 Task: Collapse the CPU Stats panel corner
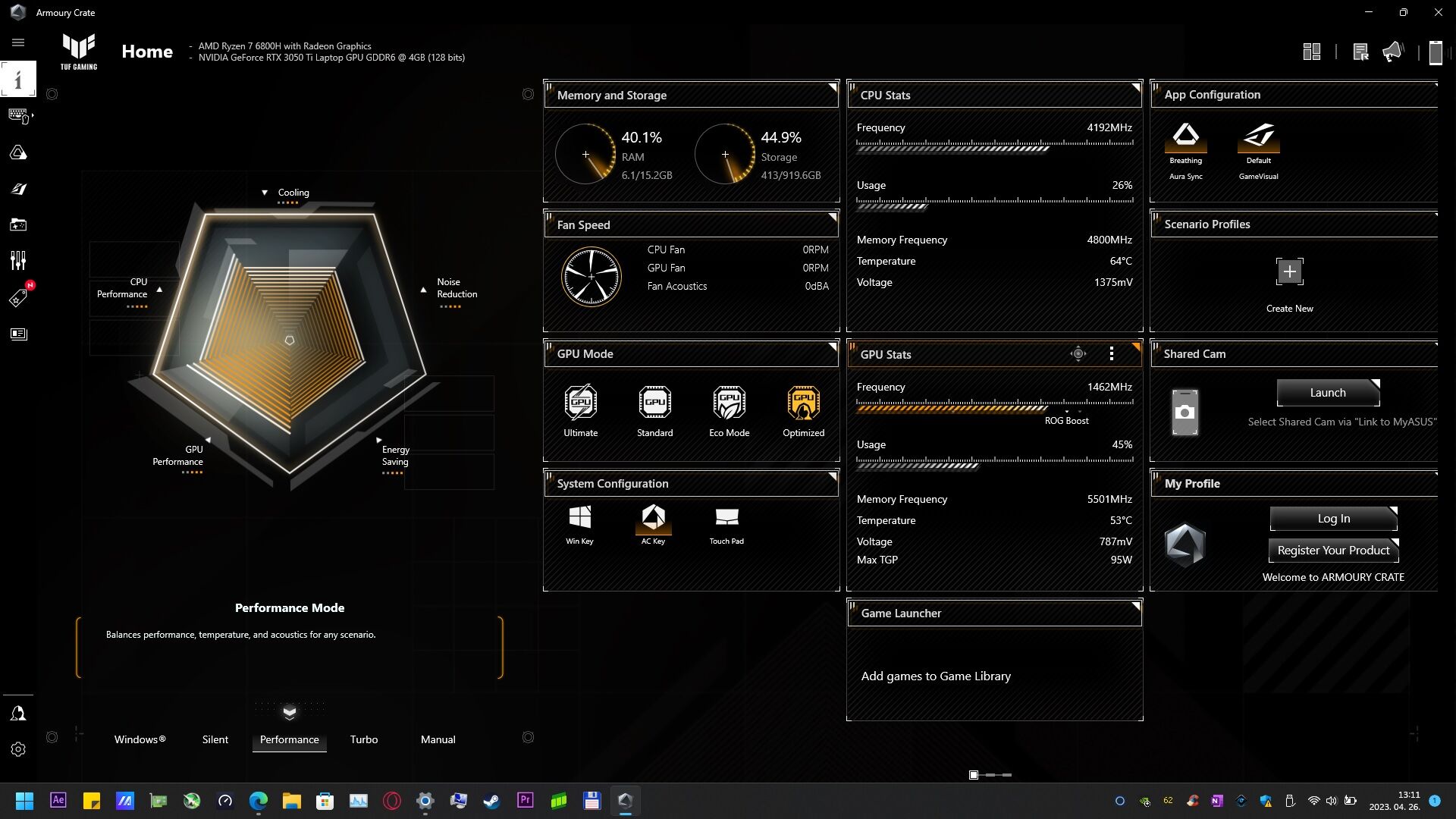coord(1135,87)
